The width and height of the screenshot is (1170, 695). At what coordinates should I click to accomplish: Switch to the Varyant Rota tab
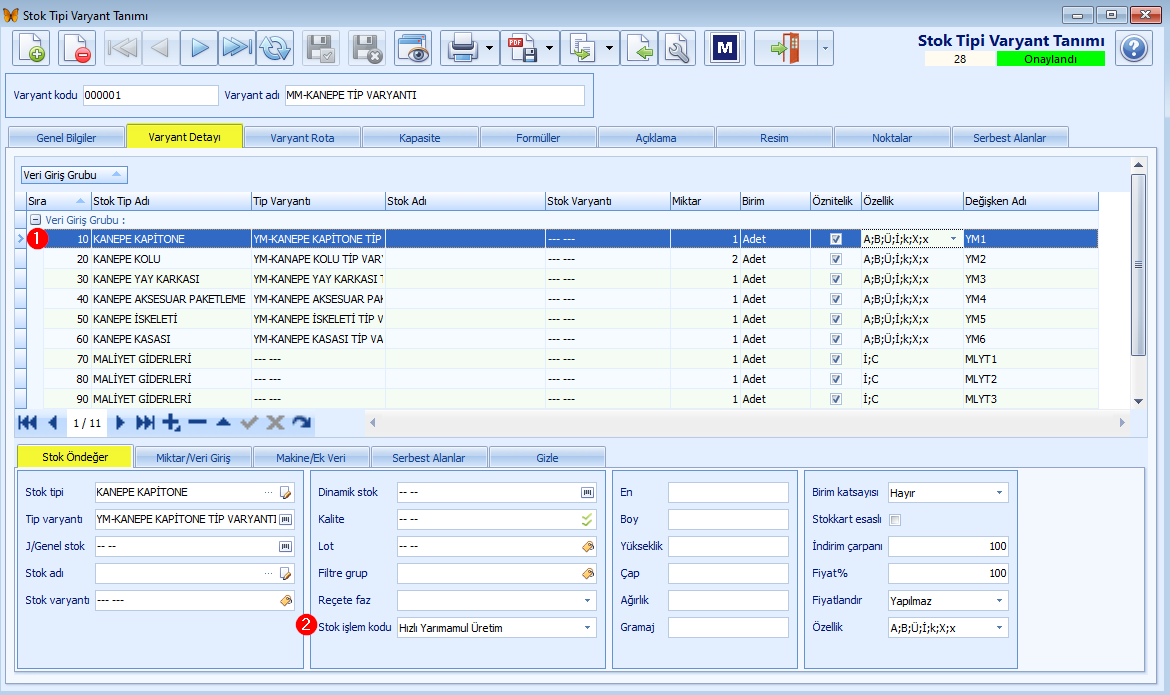[x=302, y=138]
